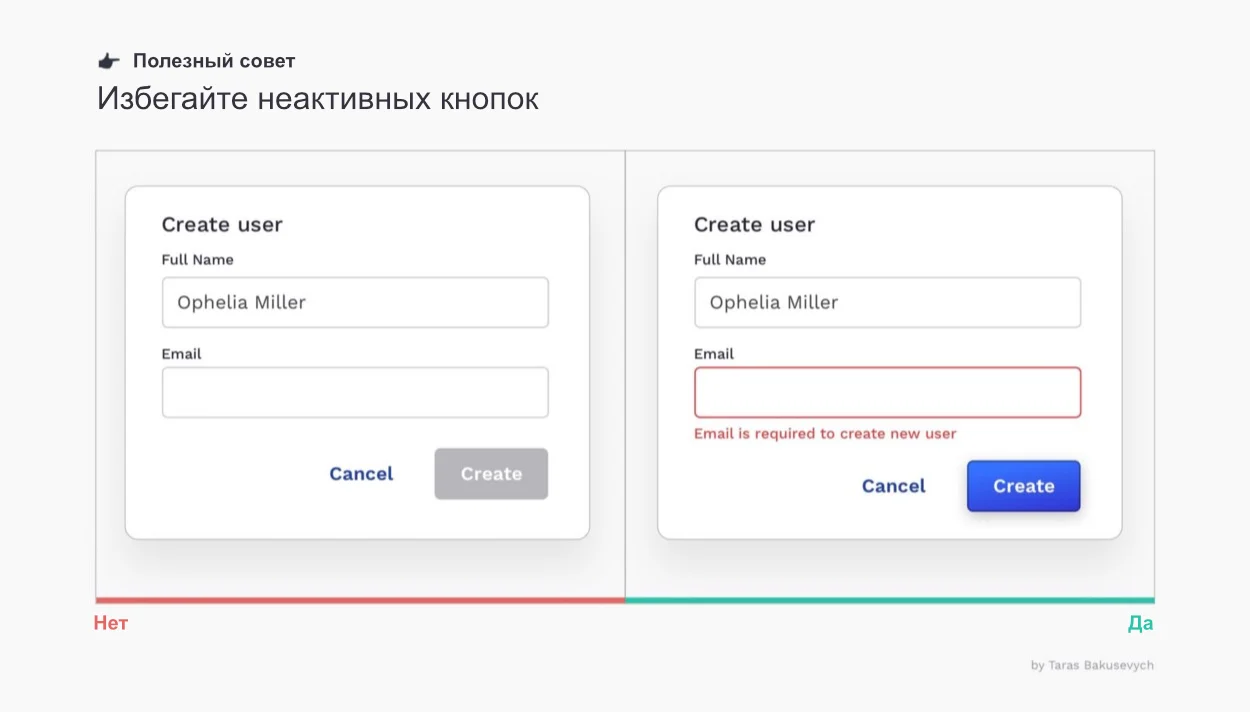Click the red 'Email is required' error message

click(x=825, y=434)
